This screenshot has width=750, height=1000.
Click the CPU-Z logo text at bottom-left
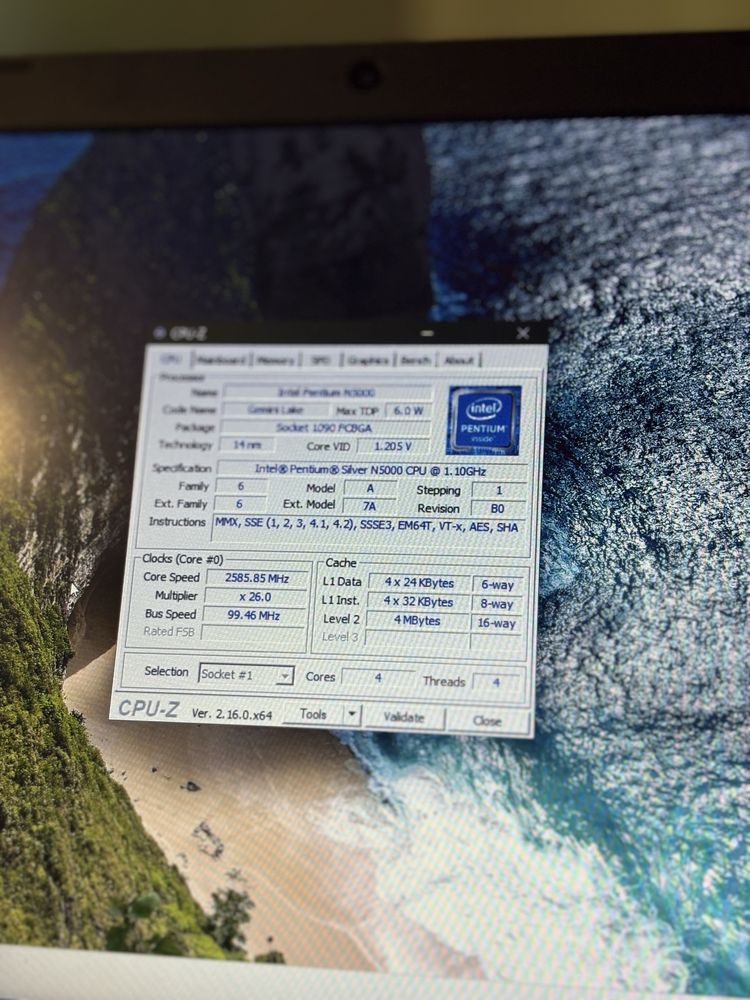point(149,709)
